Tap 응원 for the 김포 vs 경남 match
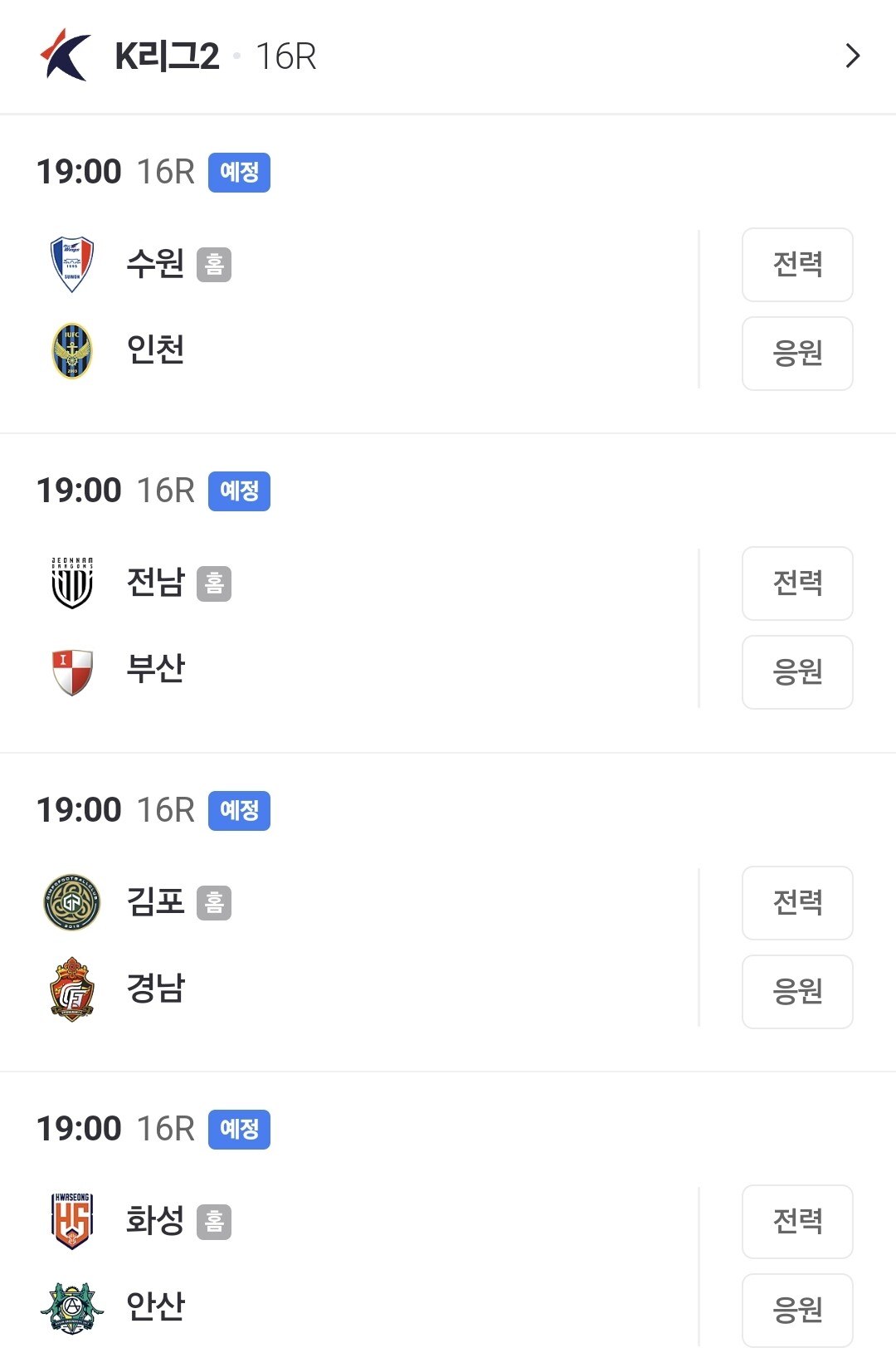The image size is (896, 1372). pyautogui.click(x=797, y=992)
